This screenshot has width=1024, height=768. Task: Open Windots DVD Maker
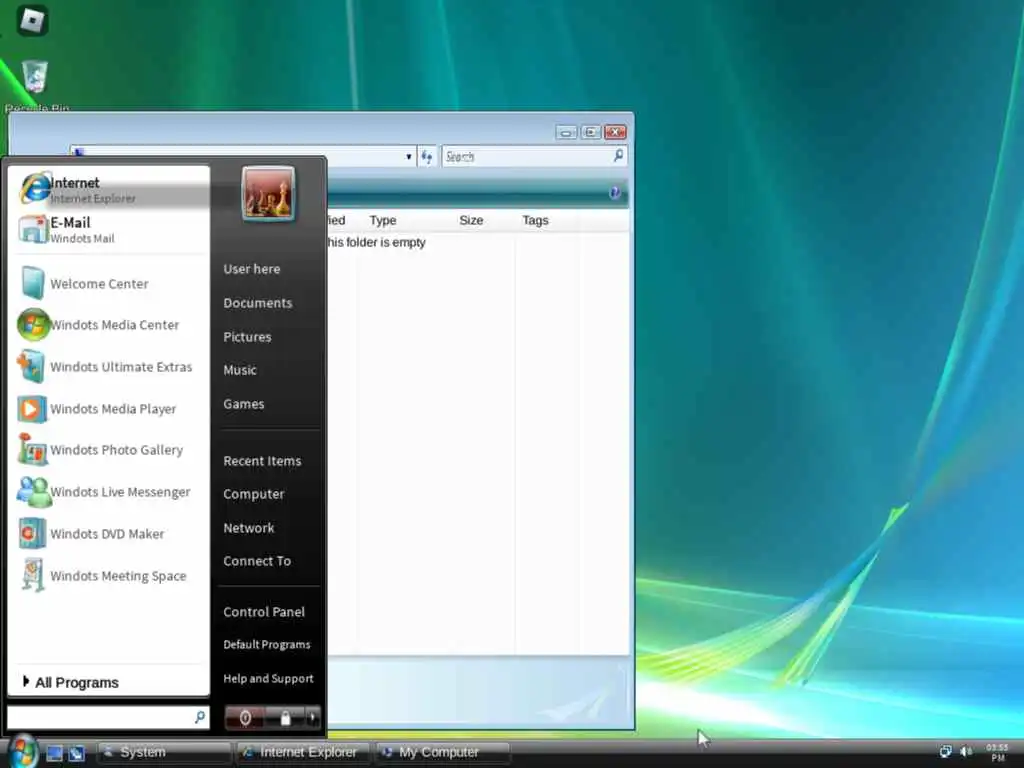pyautogui.click(x=110, y=534)
